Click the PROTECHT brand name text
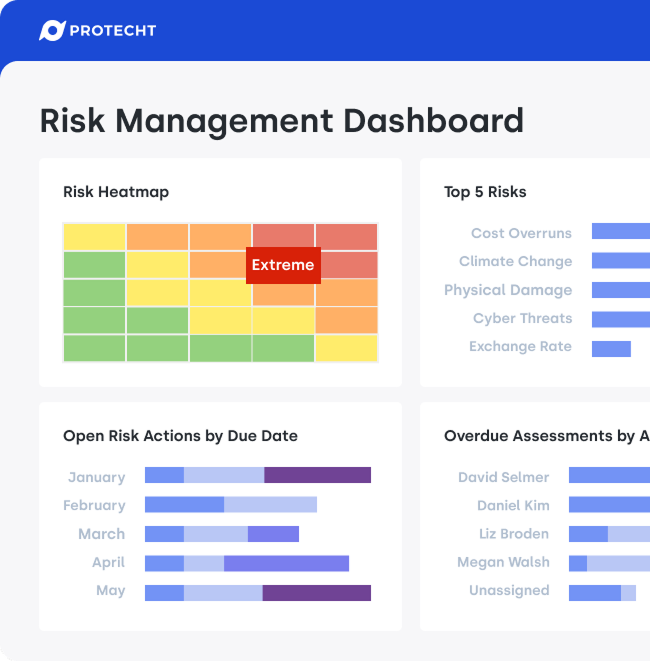650x661 pixels. tap(113, 31)
